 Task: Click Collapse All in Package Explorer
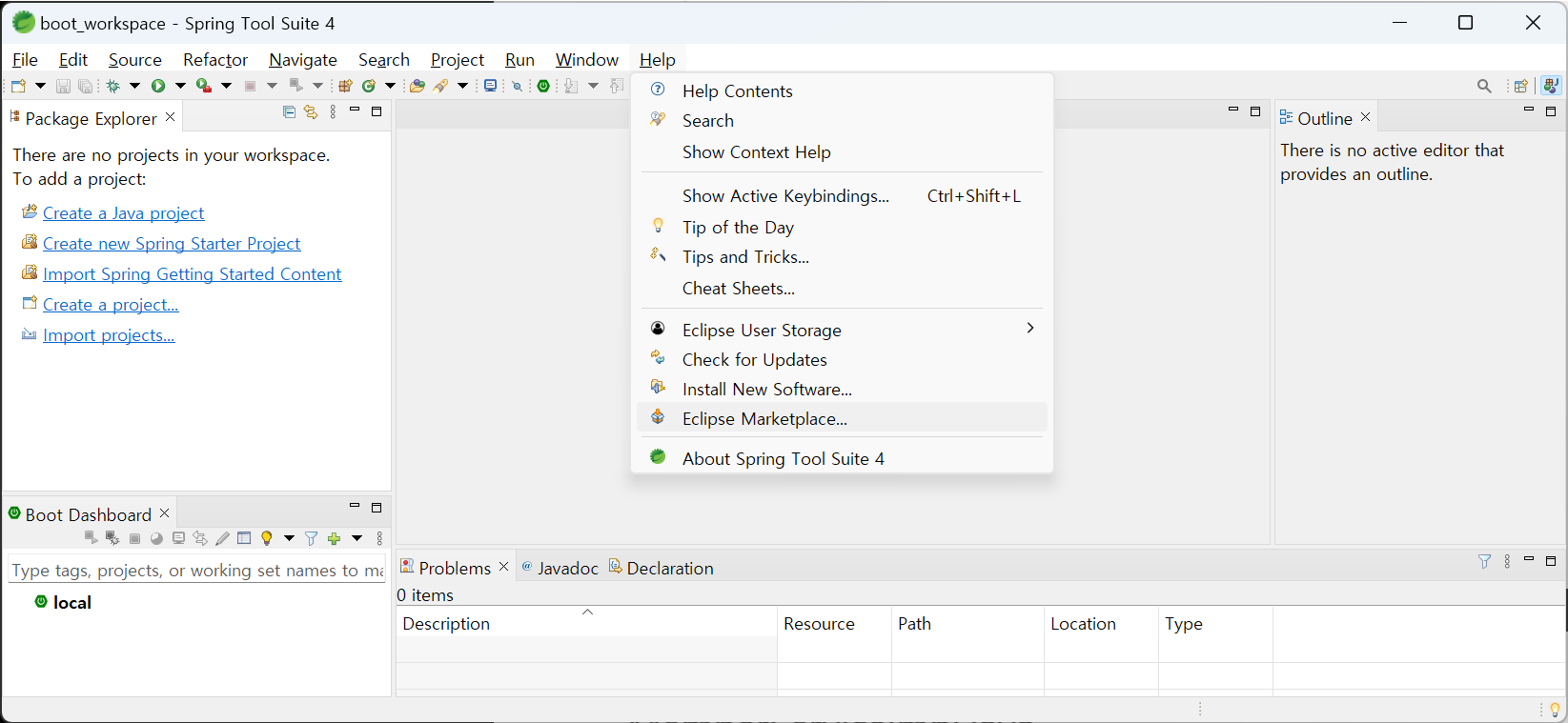[x=289, y=112]
